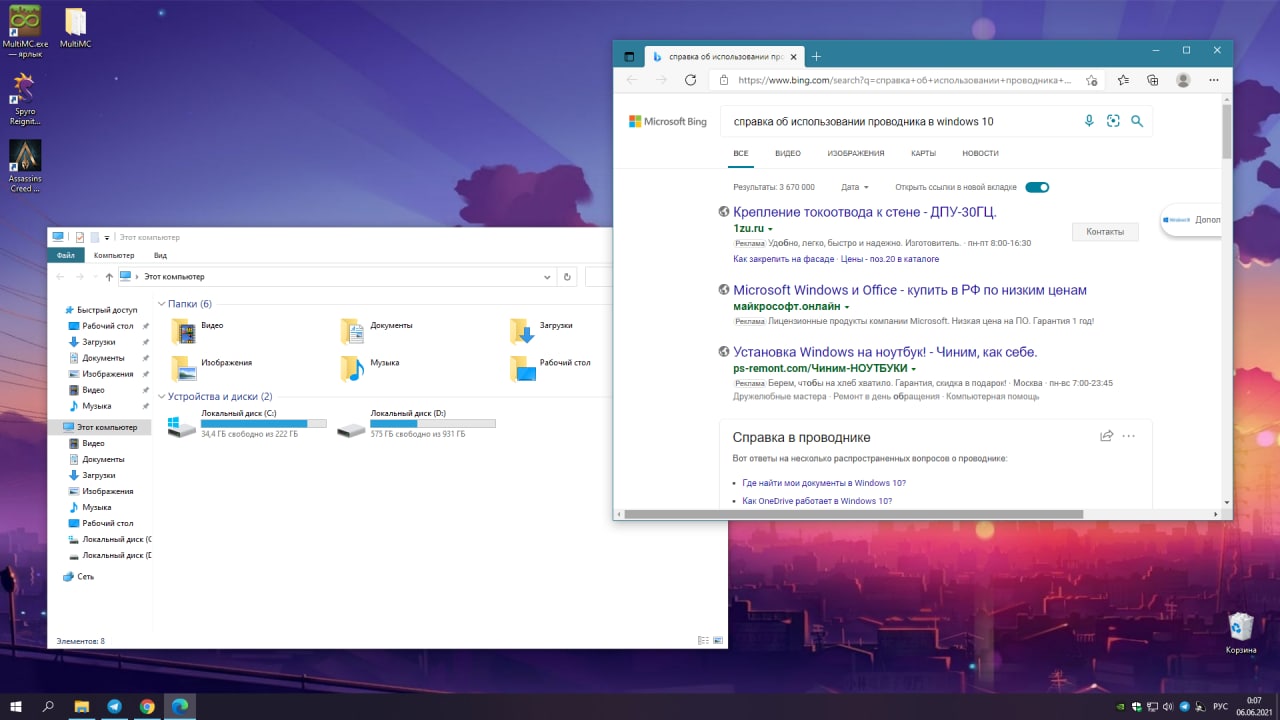Open the Изображения folder in Explorer main pane
Screen dimensions: 1280x720
pos(211,368)
